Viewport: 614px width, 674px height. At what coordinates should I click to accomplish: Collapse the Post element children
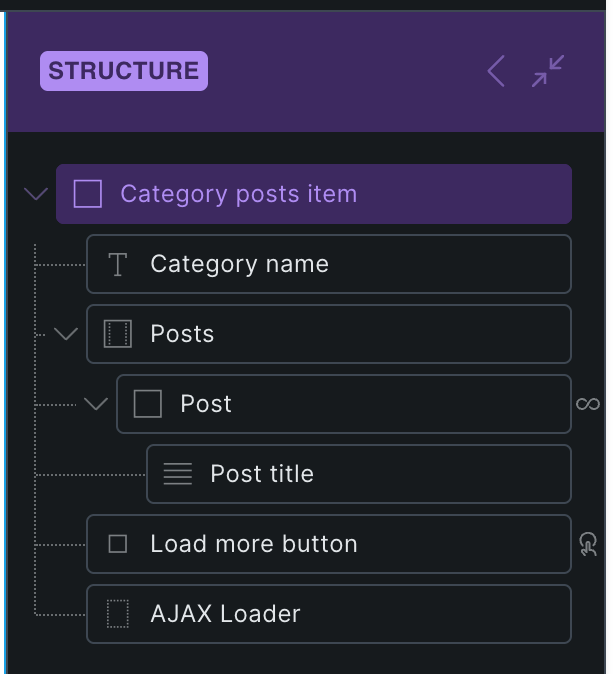pos(96,404)
